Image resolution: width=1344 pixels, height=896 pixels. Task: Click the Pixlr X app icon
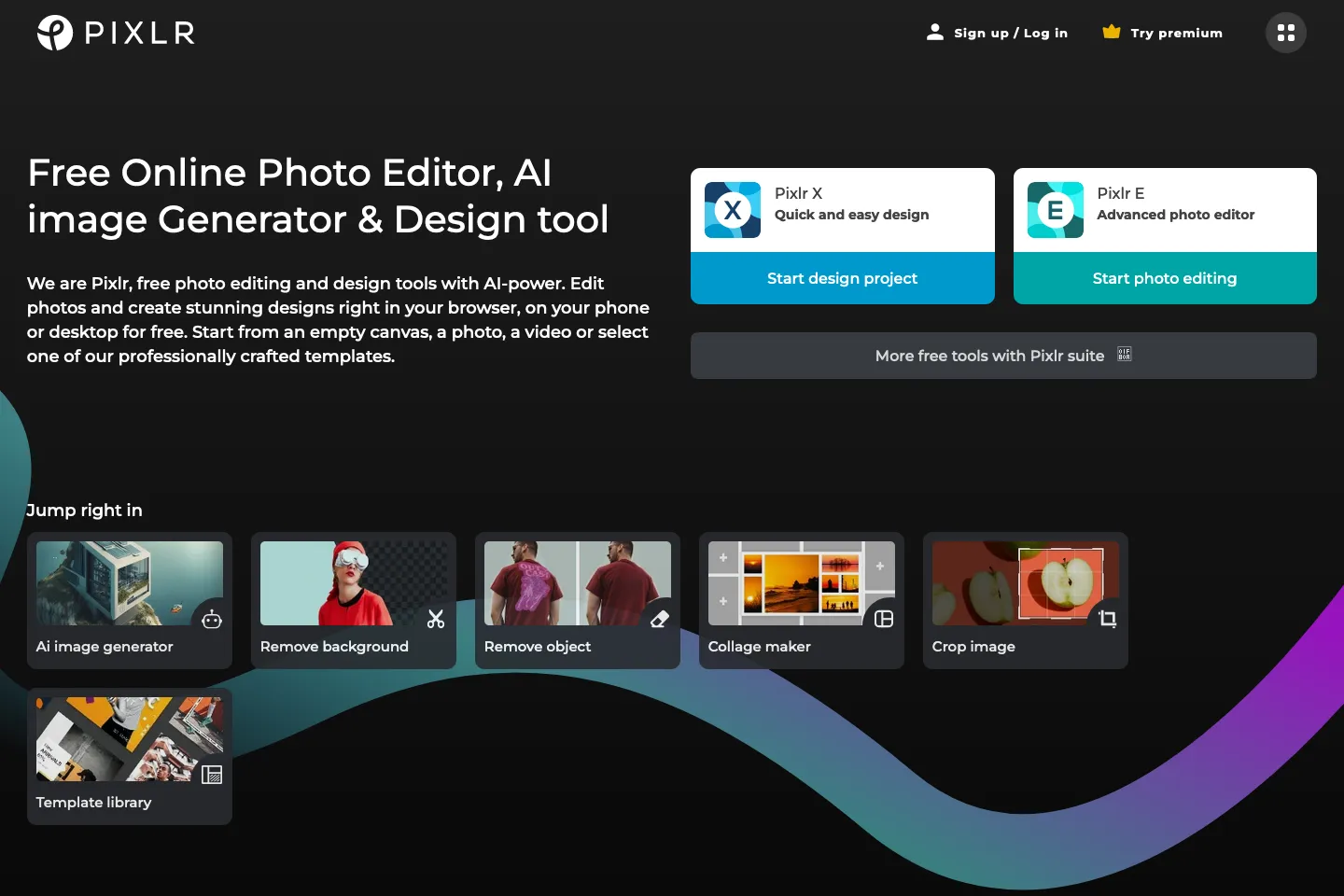click(x=733, y=210)
